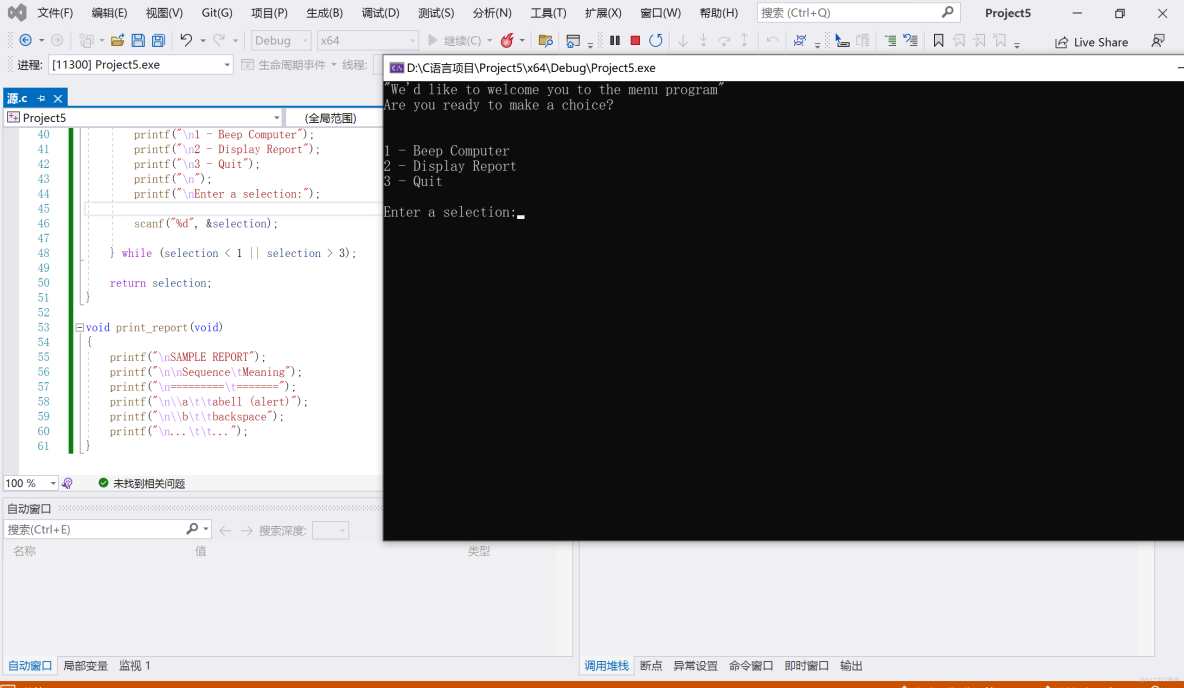Image resolution: width=1184 pixels, height=688 pixels.
Task: Switch to the 调用堆栈 tab
Action: (606, 665)
